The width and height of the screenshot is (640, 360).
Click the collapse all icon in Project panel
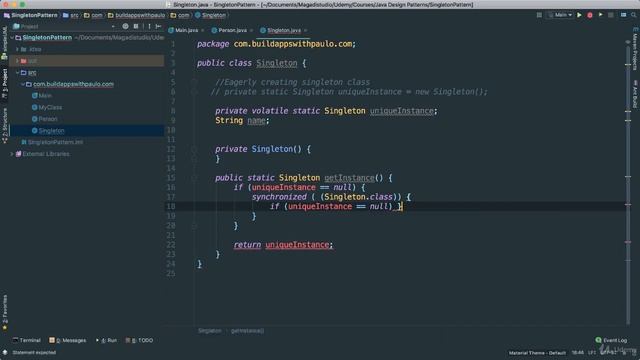pos(136,26)
